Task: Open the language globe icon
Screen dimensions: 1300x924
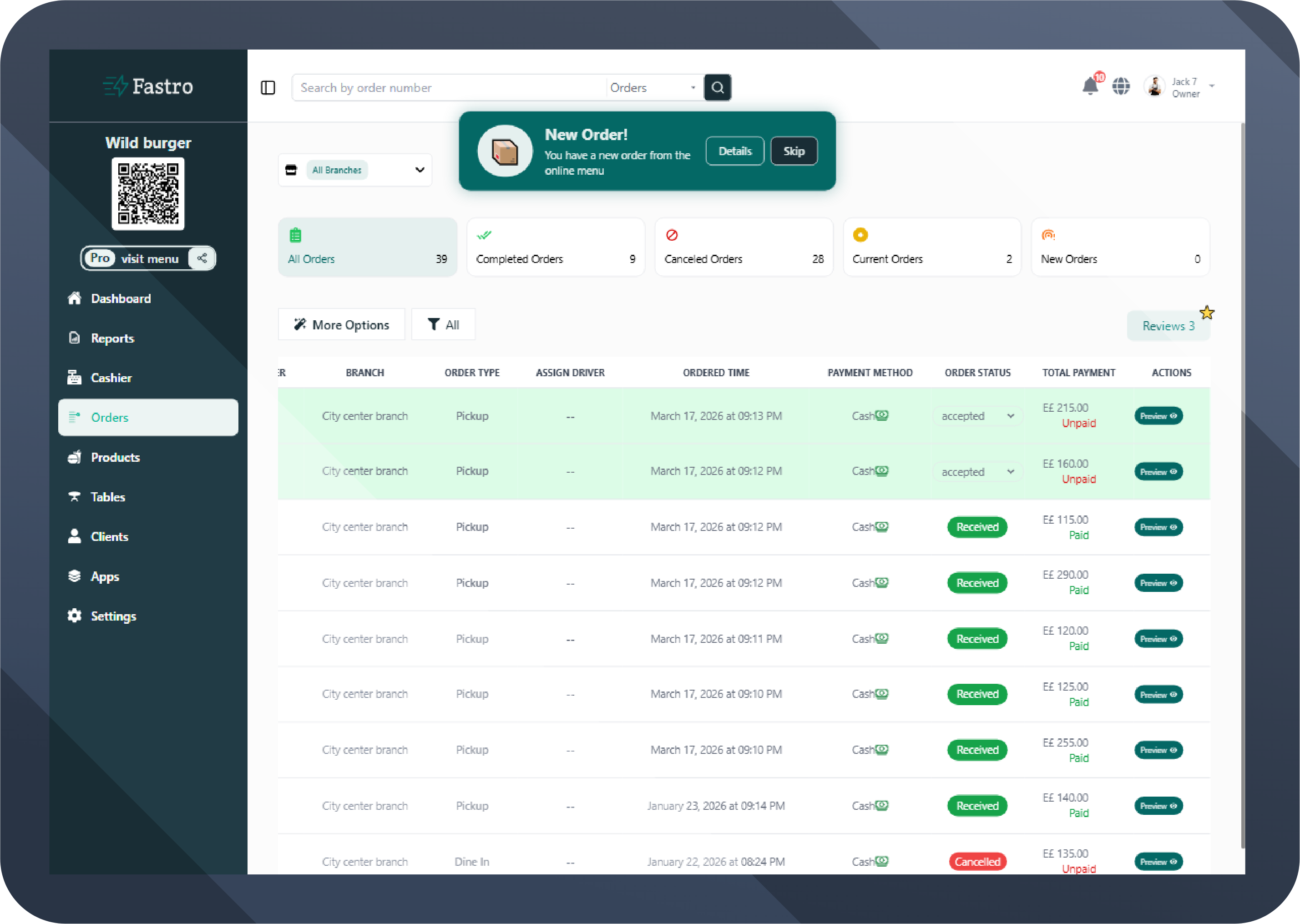Action: pyautogui.click(x=1121, y=86)
